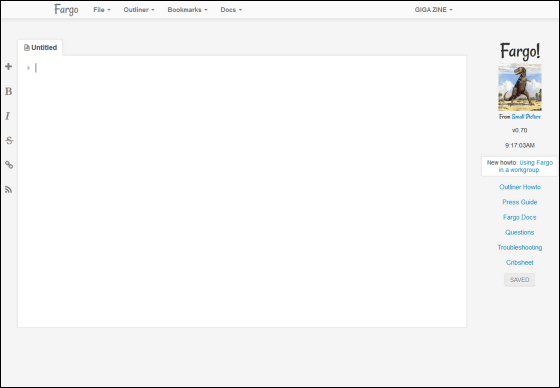Click the RSS feed icon

pos(9,189)
